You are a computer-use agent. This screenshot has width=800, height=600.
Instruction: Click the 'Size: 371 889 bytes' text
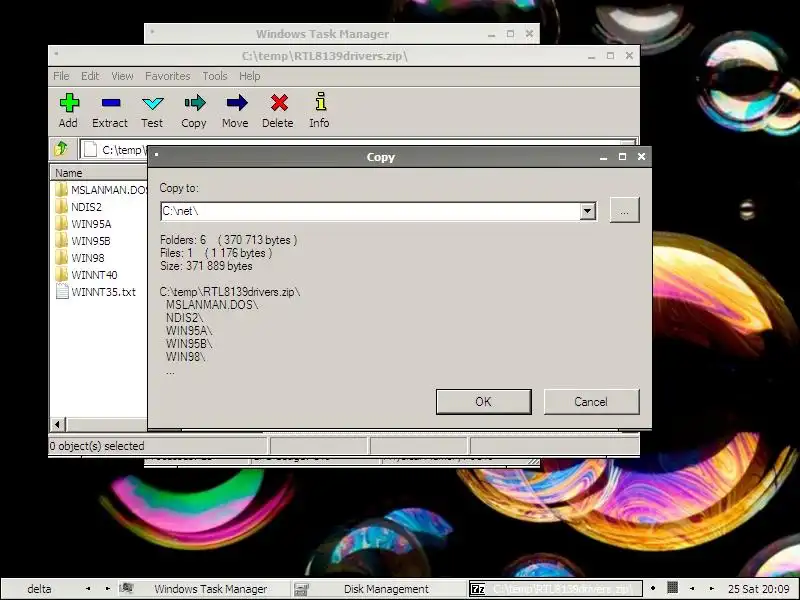point(206,266)
